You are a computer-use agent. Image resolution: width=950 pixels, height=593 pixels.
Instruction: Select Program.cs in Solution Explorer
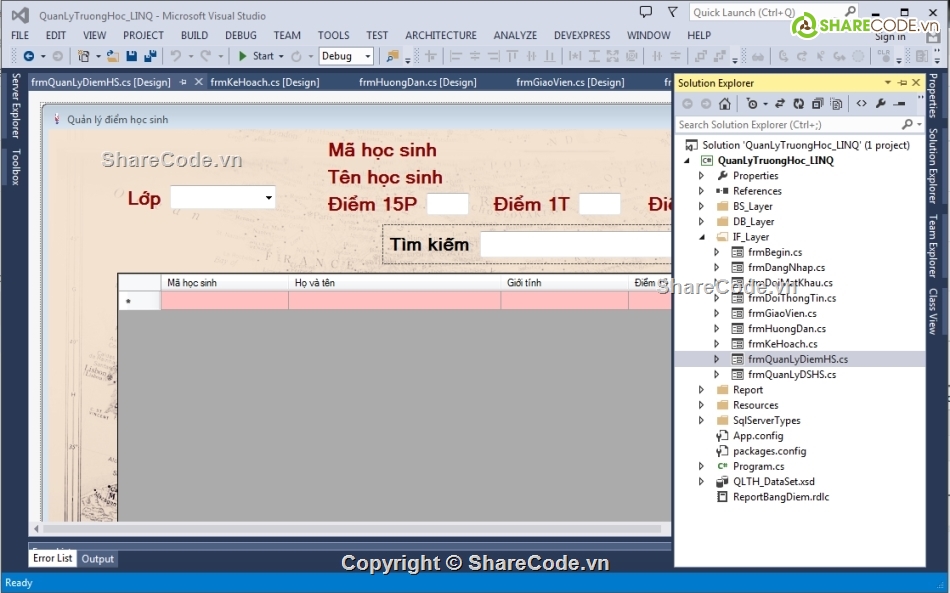point(758,466)
